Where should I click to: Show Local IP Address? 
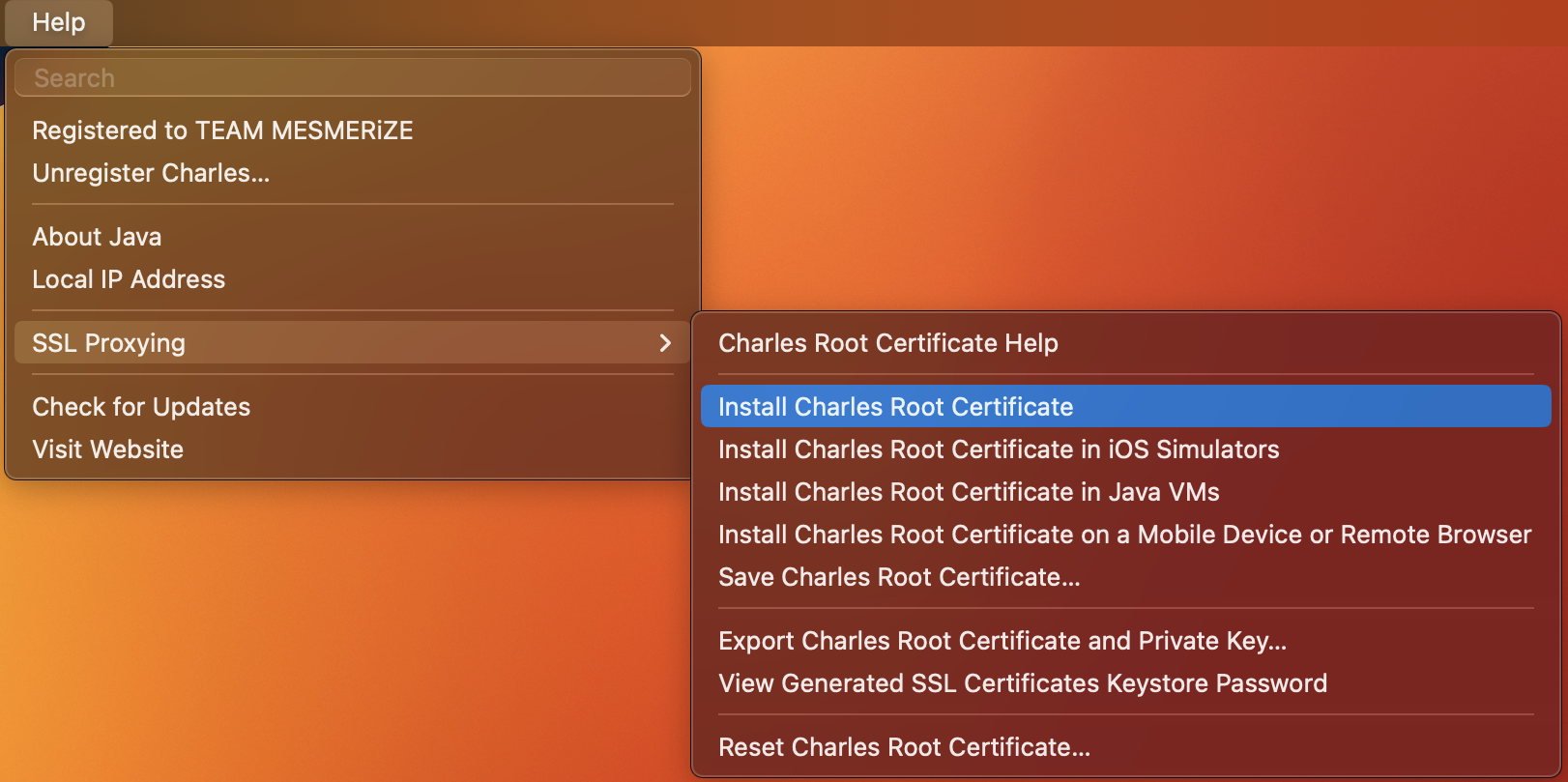129,279
